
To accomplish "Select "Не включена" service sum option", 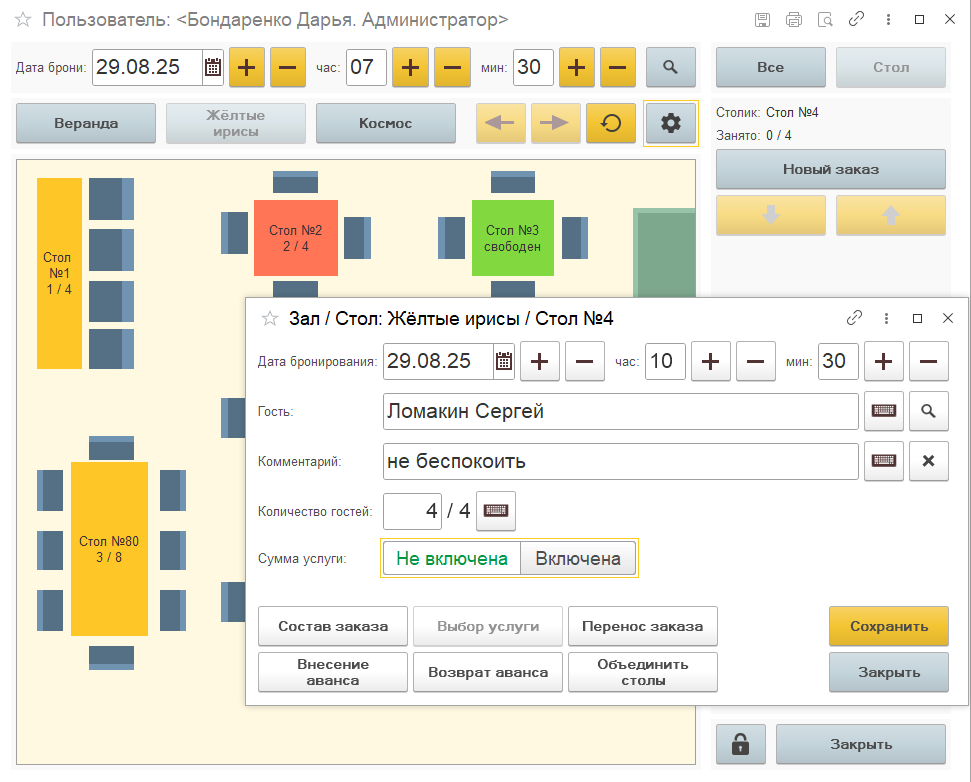I will [452, 559].
